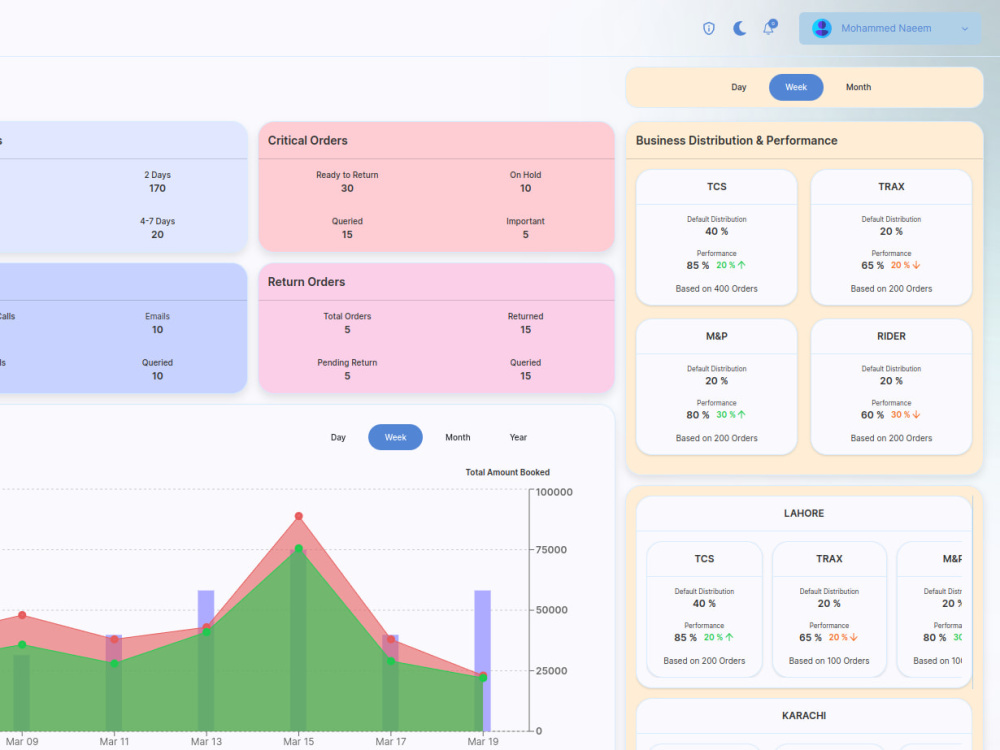The image size is (1000, 750).
Task: Open the top TCS 400 Orders card
Action: point(716,237)
